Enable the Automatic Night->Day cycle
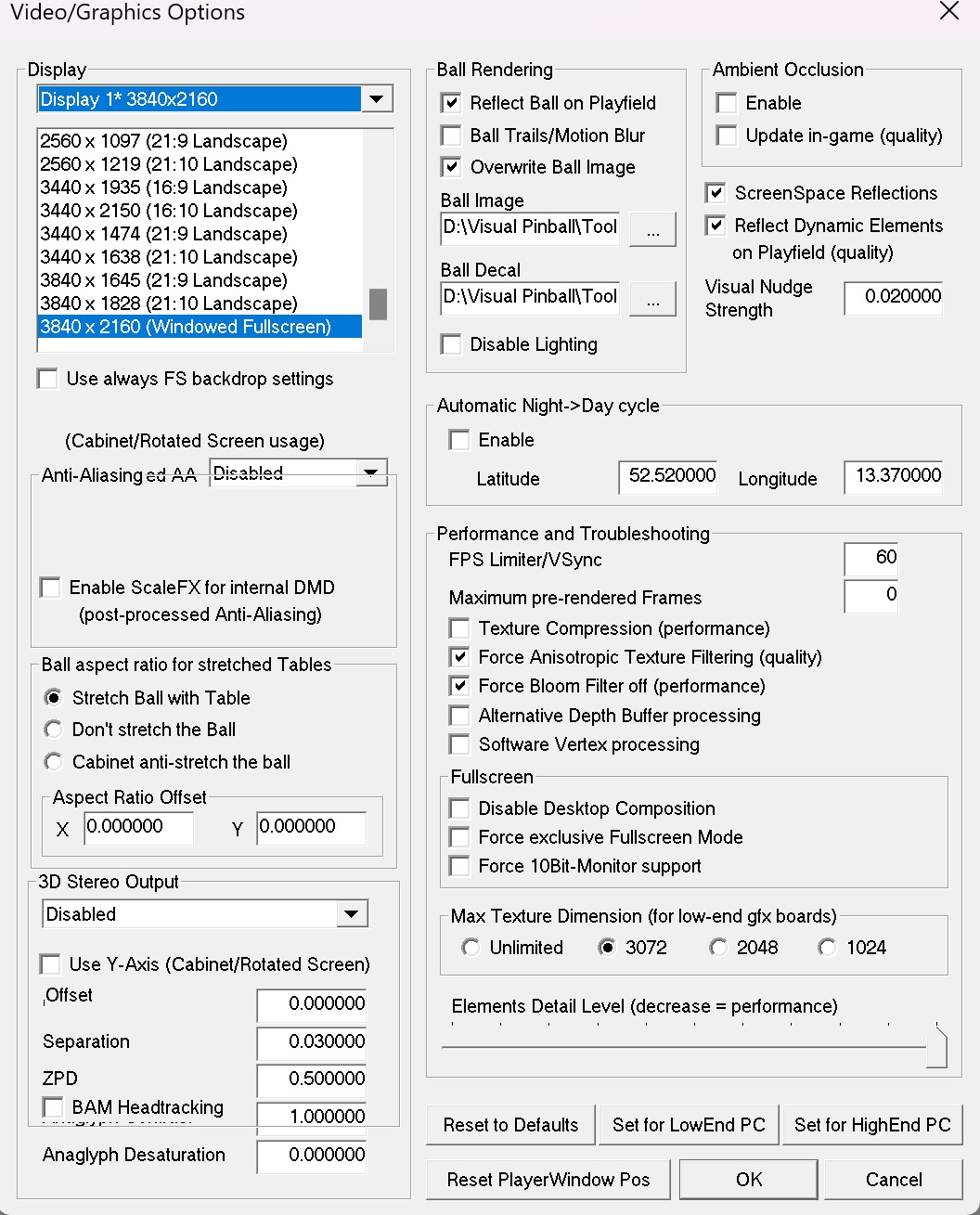 click(x=458, y=439)
